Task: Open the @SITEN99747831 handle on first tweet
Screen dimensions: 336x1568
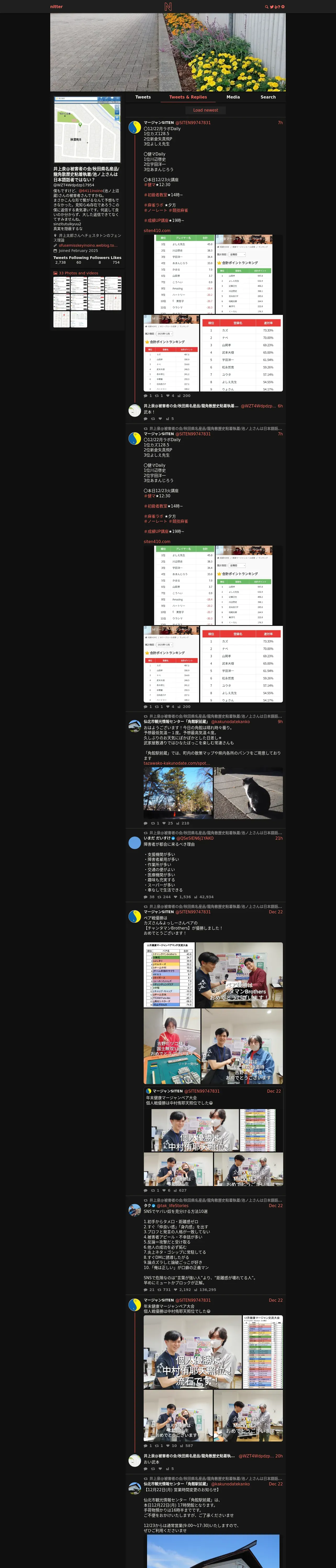Action: tap(193, 122)
